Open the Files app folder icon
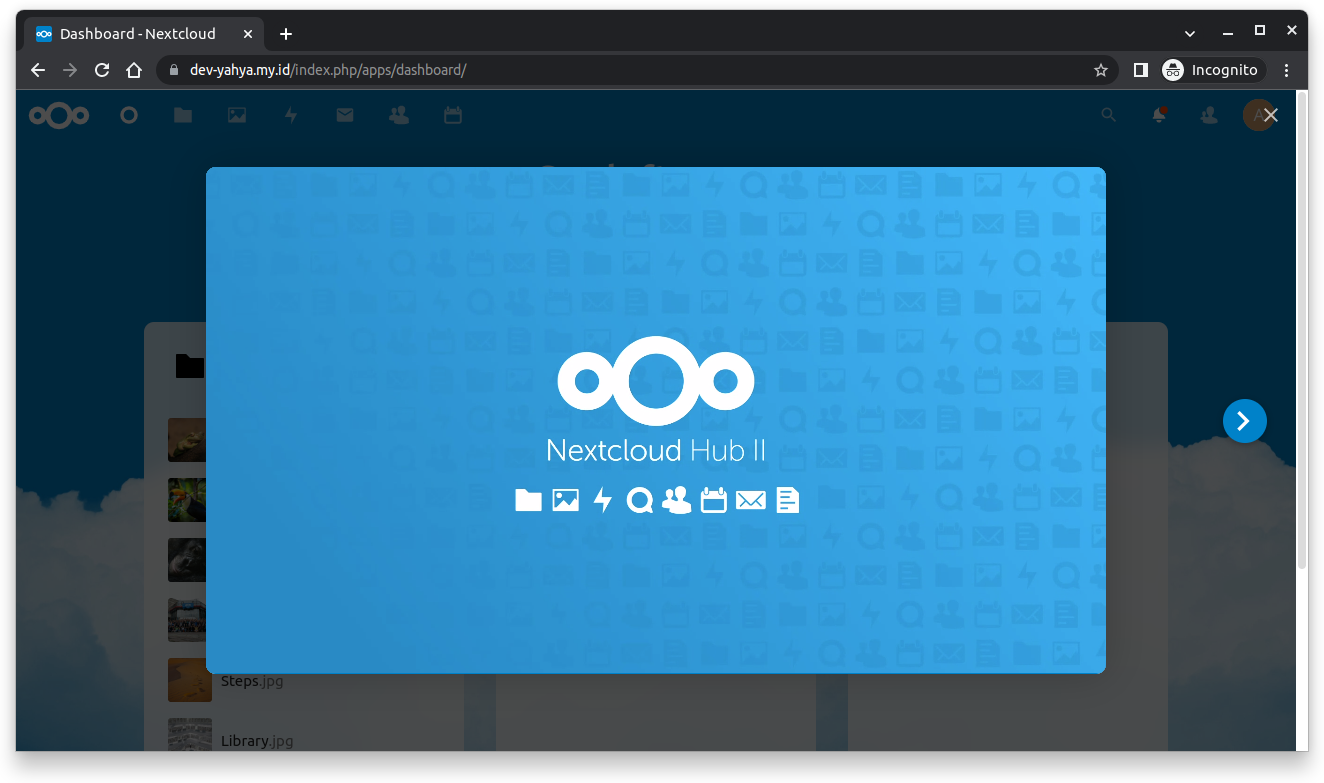The width and height of the screenshot is (1324, 783). (183, 116)
